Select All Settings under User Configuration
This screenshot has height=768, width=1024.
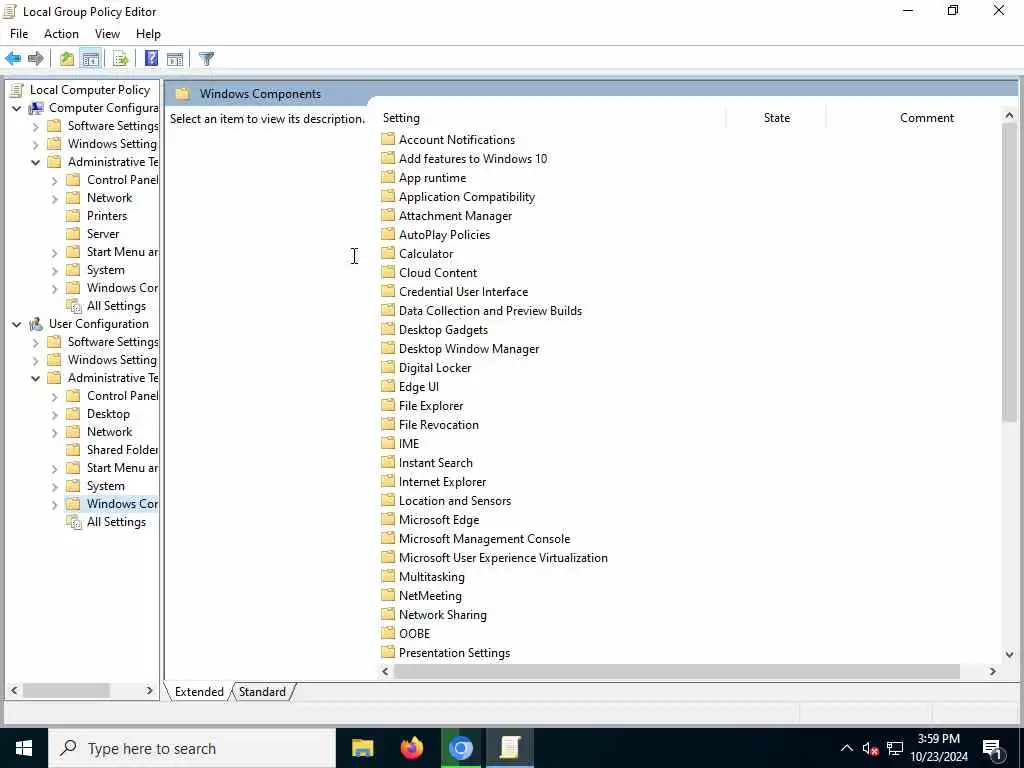(x=116, y=522)
